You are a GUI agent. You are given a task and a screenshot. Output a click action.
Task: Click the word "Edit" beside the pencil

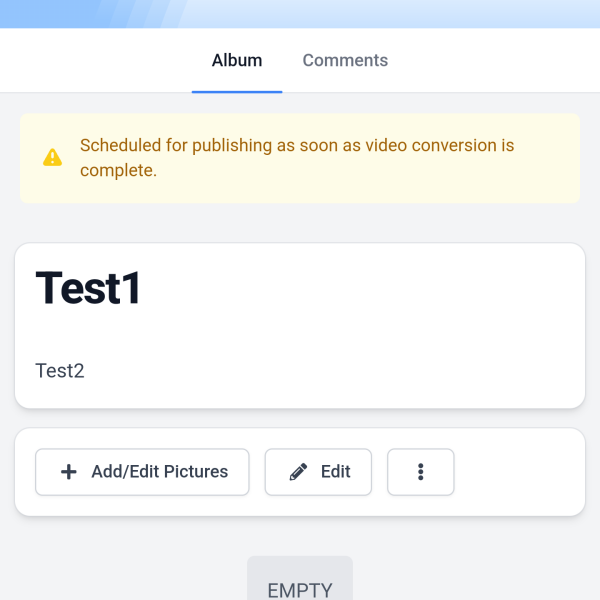tap(335, 472)
